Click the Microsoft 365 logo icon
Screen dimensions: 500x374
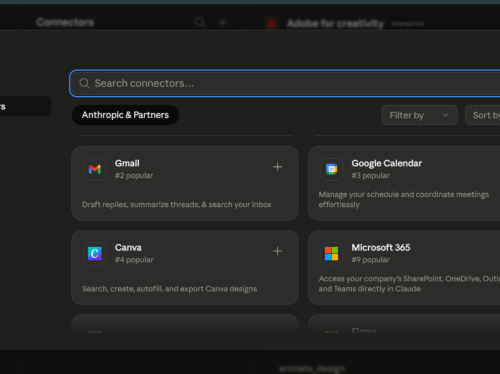[331, 254]
